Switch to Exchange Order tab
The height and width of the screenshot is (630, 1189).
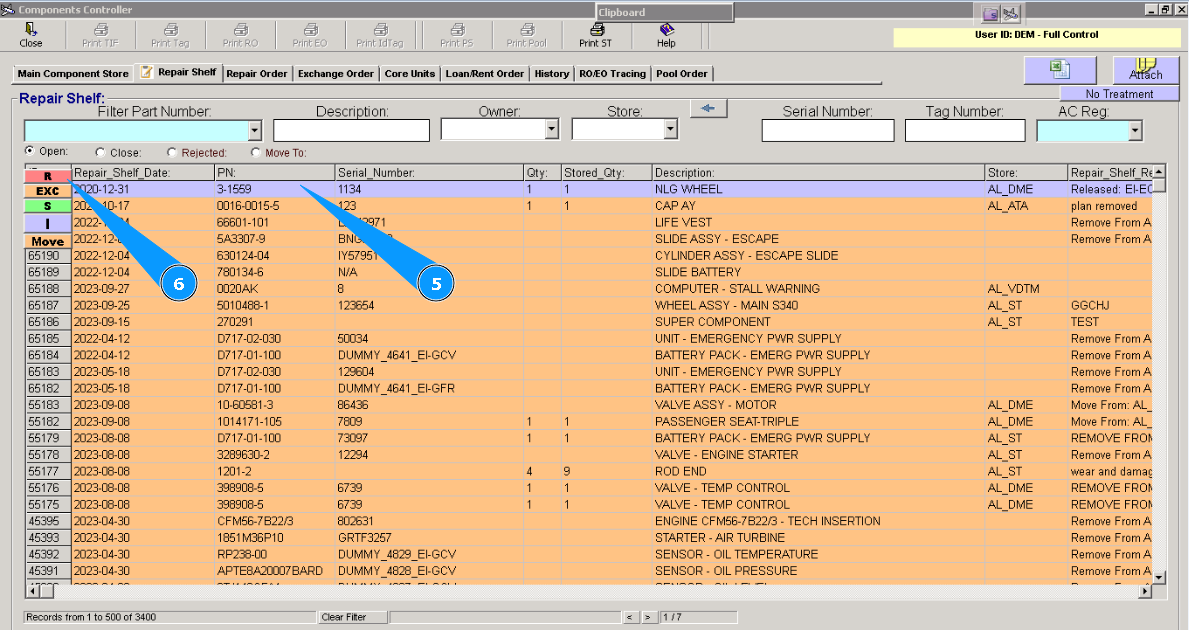(x=336, y=74)
